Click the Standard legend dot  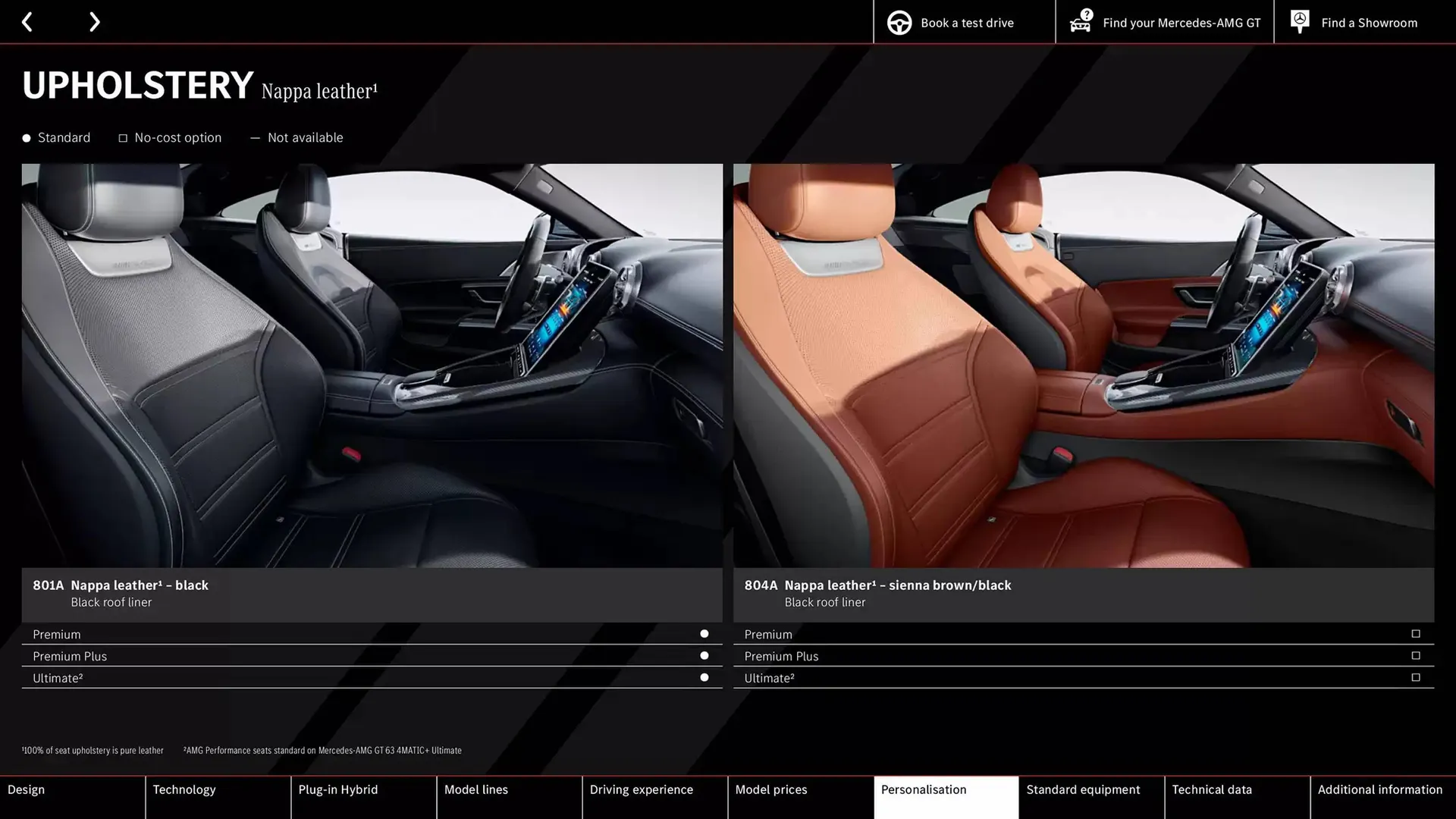(27, 138)
